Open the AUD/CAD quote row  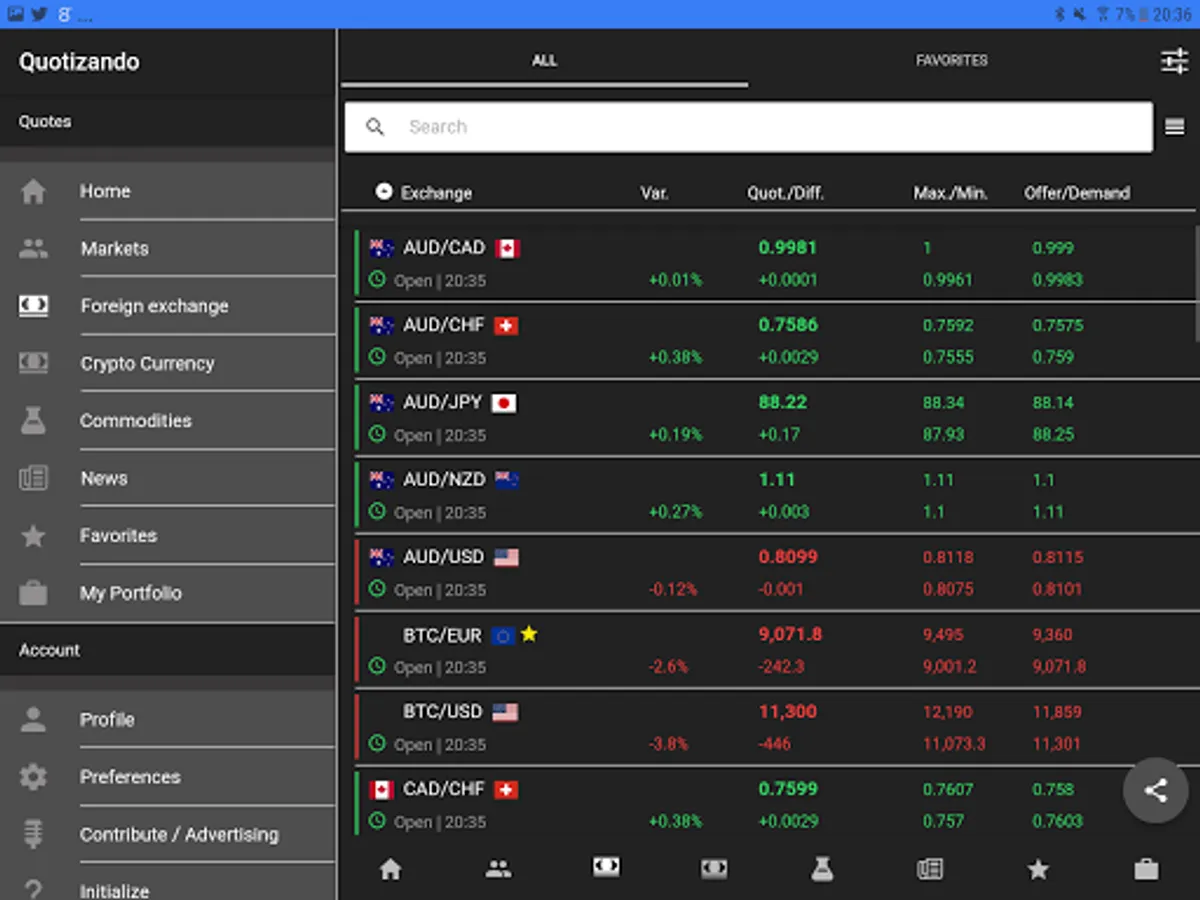click(x=775, y=264)
